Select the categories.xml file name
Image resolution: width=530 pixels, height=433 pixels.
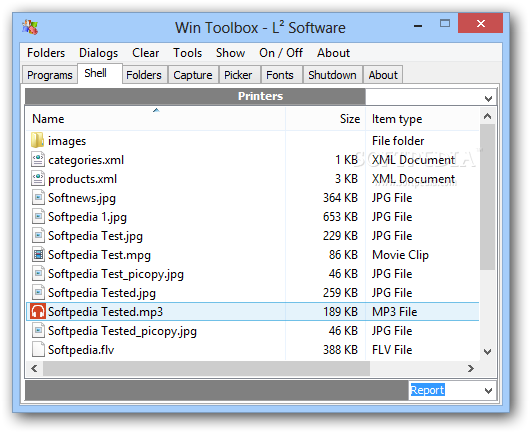tap(86, 160)
